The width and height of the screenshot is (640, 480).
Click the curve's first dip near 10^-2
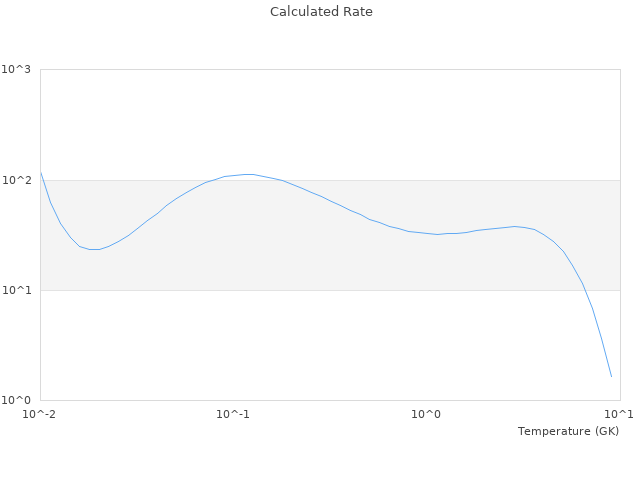(x=95, y=249)
